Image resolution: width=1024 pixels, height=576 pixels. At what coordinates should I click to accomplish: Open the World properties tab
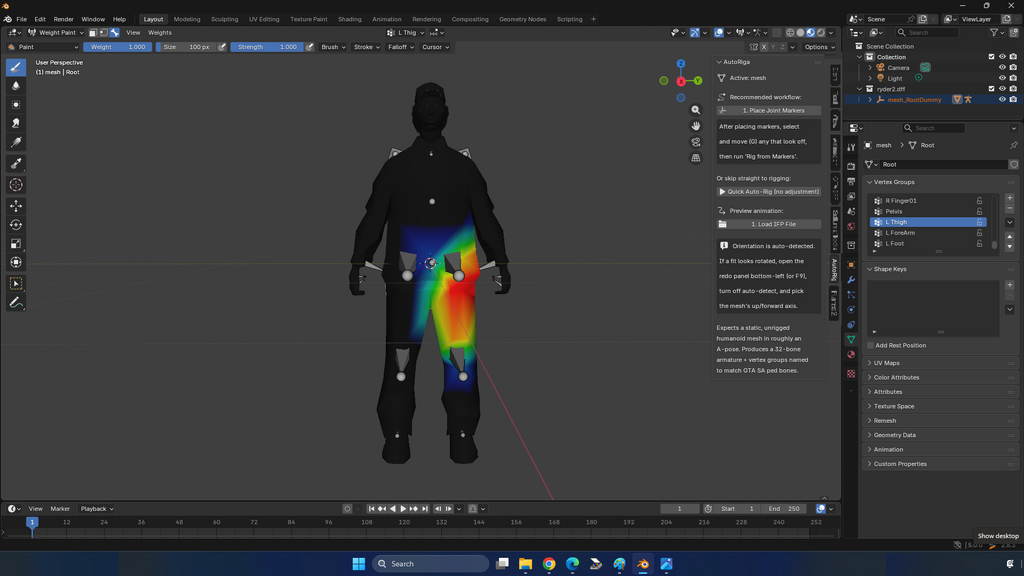(851, 227)
